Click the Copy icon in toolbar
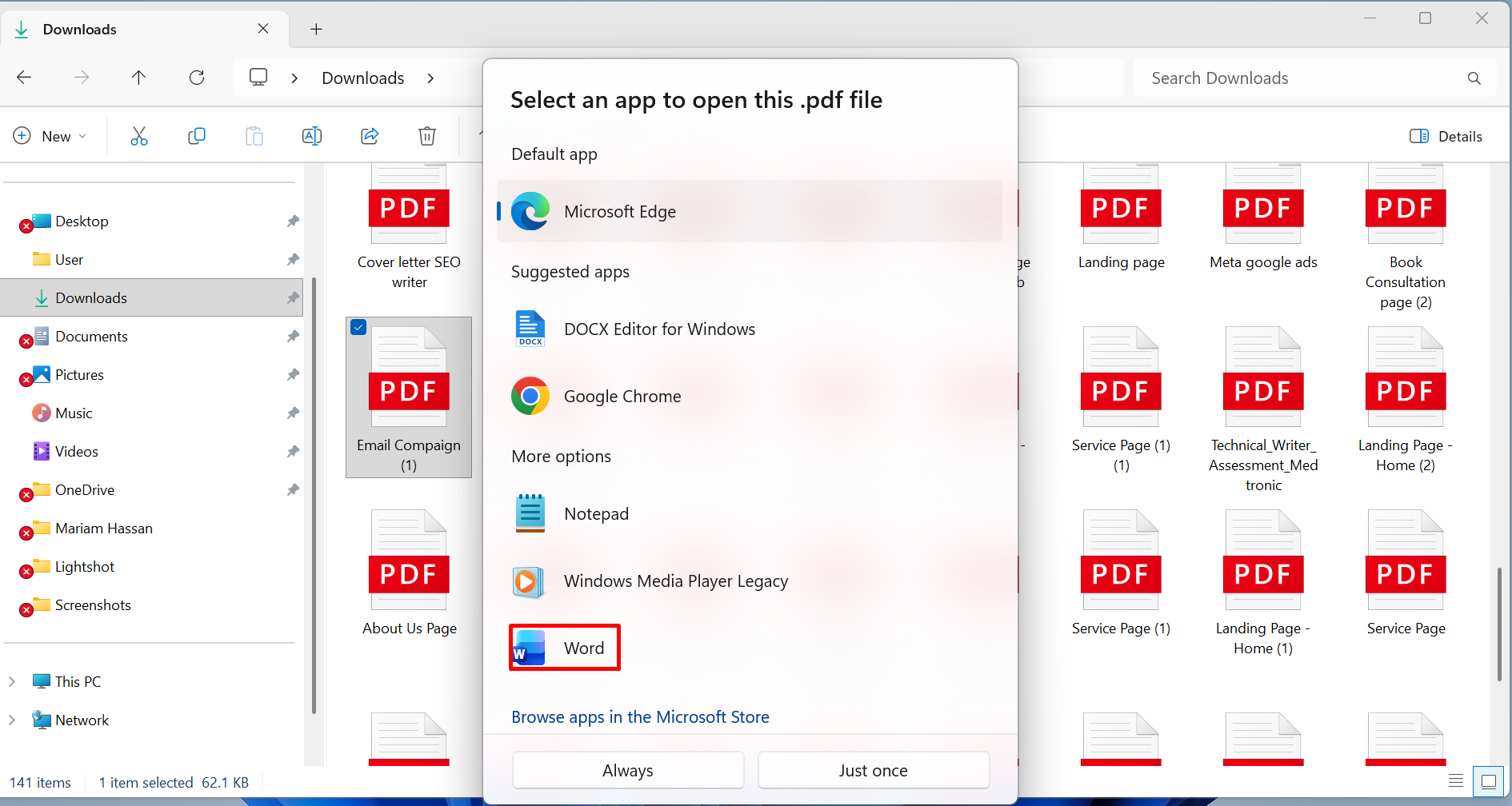Viewport: 1512px width, 806px height. (197, 136)
